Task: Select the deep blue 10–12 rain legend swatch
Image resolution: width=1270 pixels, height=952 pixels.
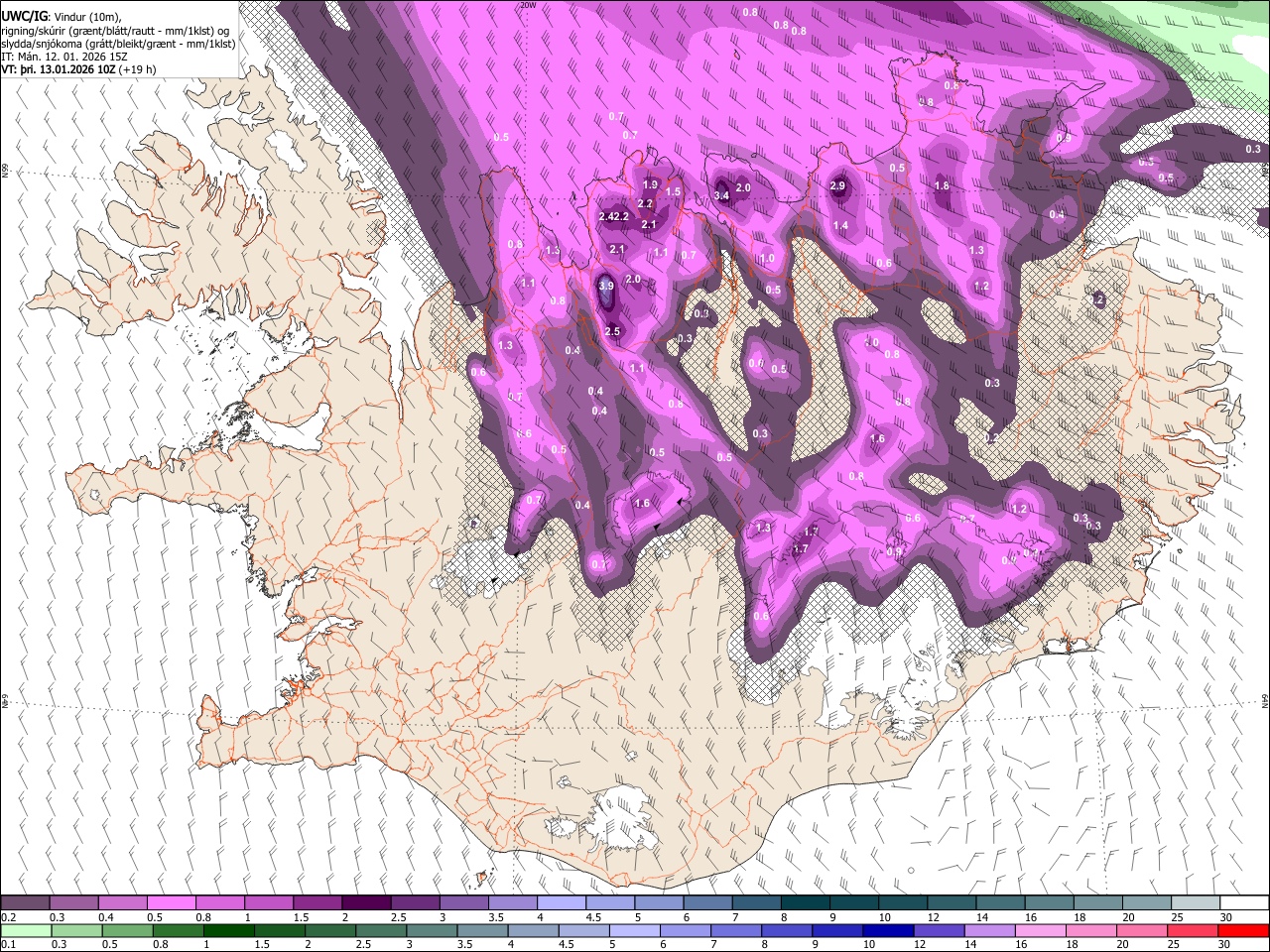Action: 888,931
